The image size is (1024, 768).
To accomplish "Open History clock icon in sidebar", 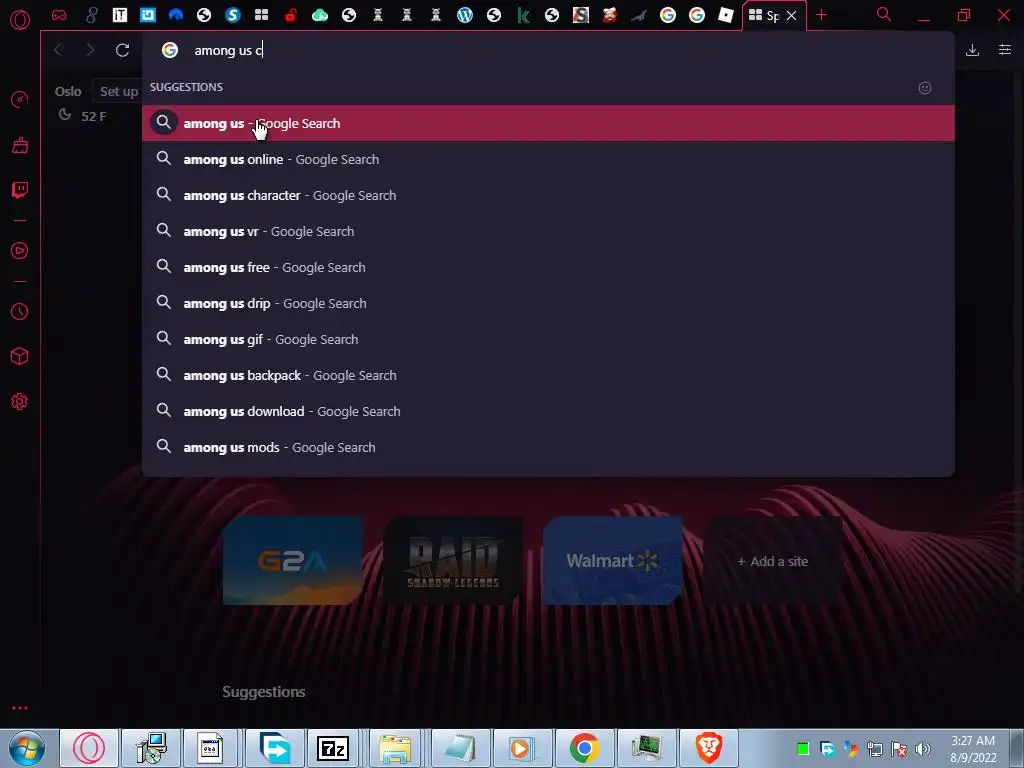I will (20, 312).
